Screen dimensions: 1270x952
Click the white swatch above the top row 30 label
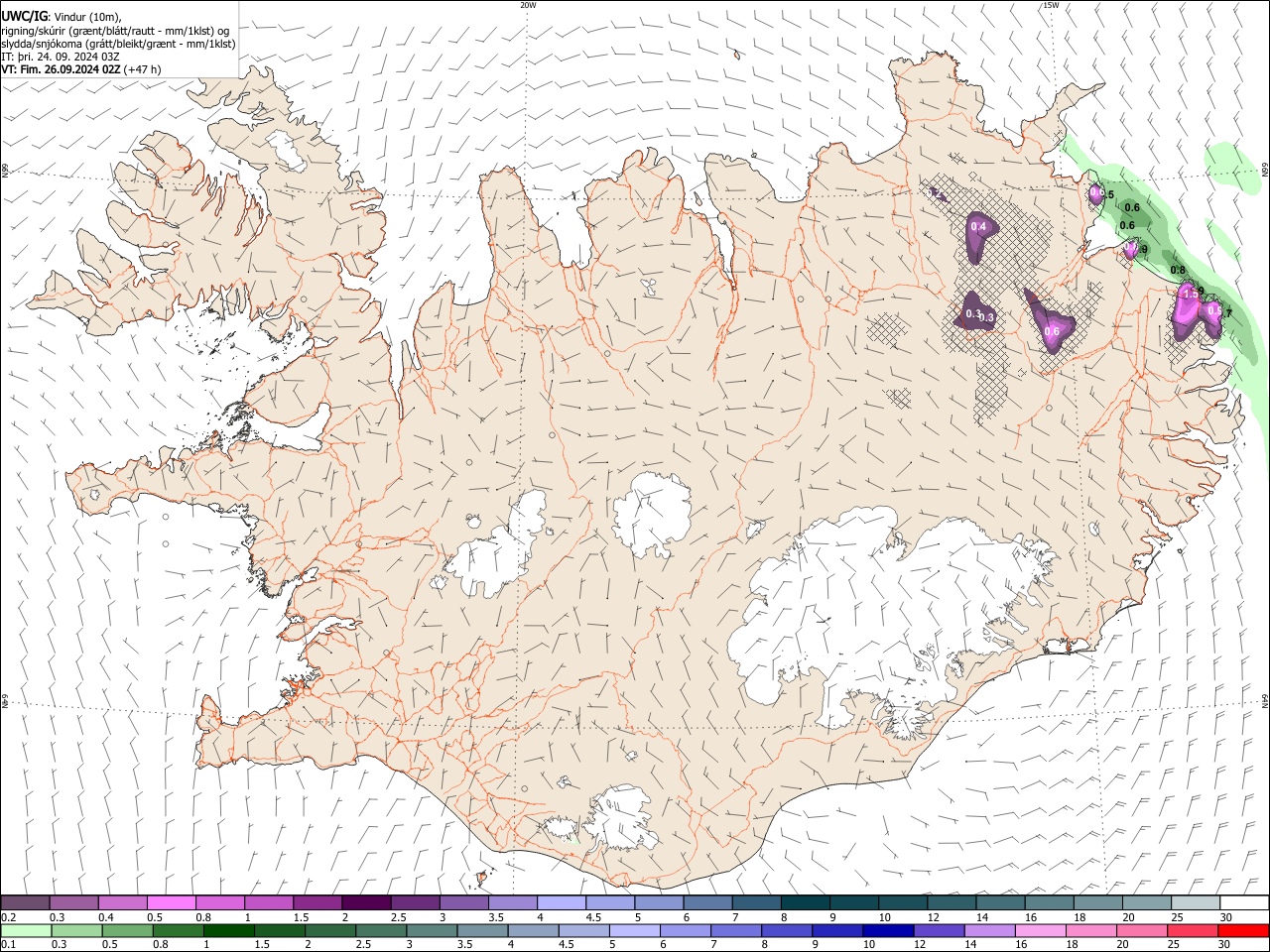pos(1244,902)
